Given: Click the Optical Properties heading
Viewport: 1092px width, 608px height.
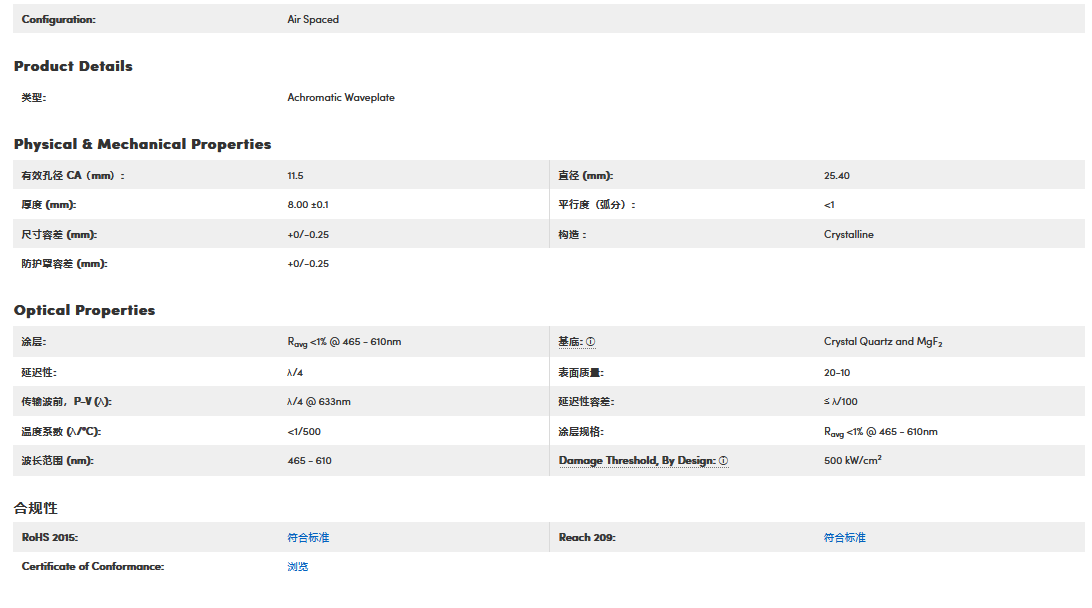Looking at the screenshot, I should (x=84, y=310).
